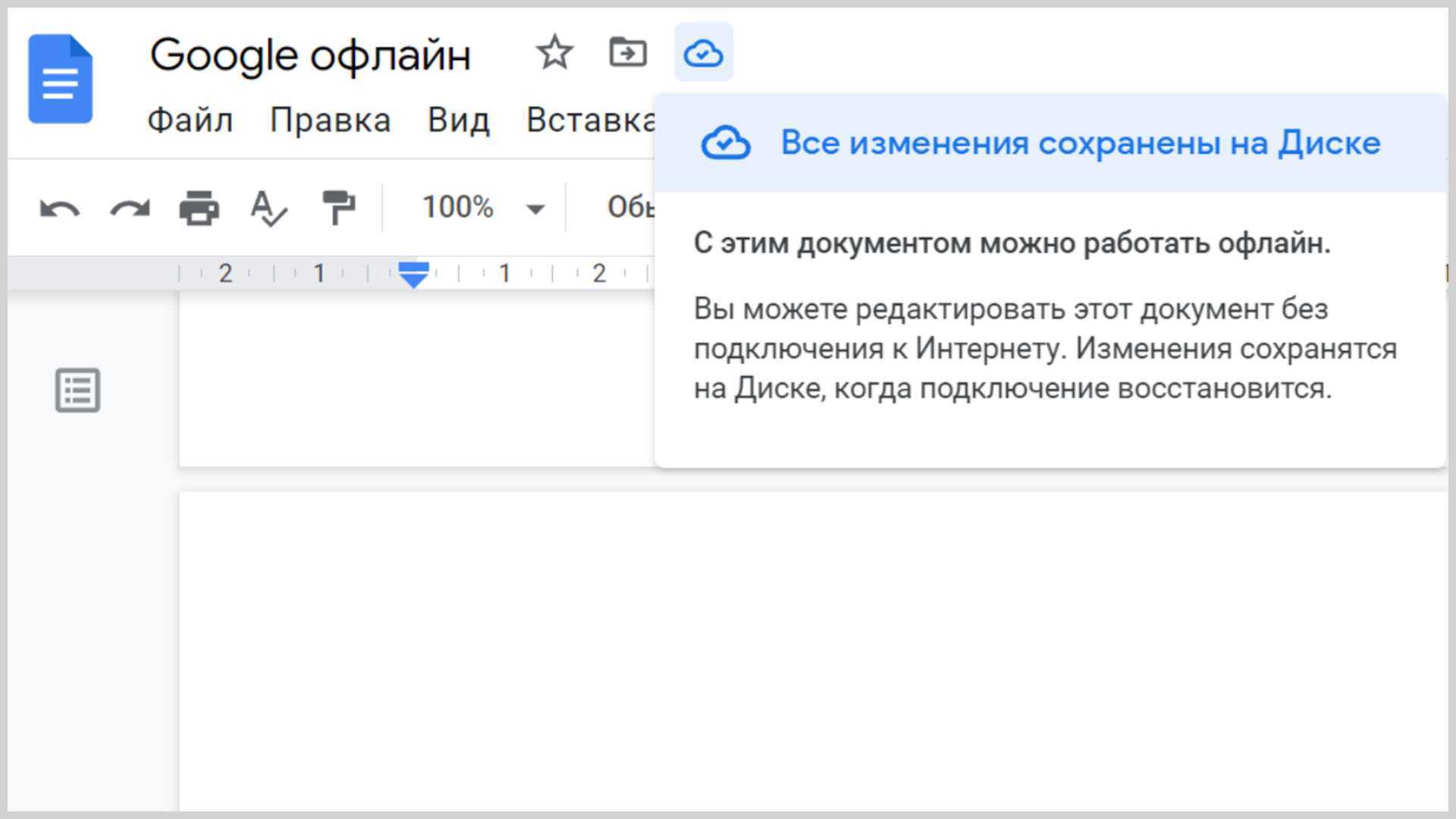The image size is (1456, 819).
Task: Show the document outline sidebar icon
Action: 77,391
